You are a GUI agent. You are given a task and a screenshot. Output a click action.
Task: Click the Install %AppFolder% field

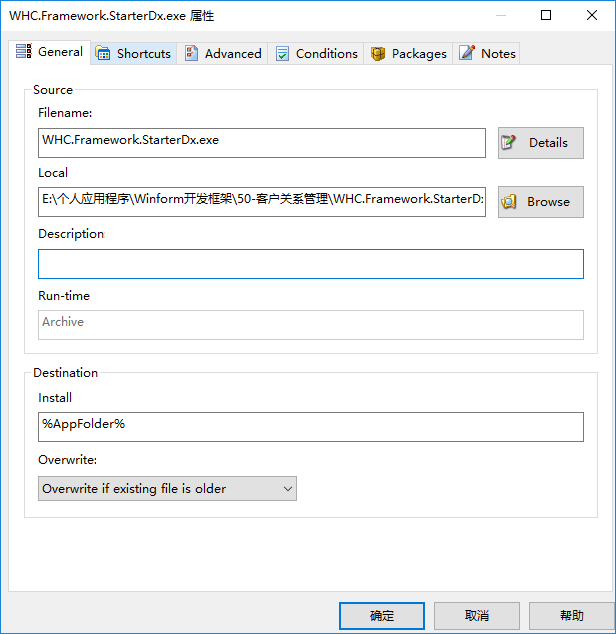click(311, 427)
